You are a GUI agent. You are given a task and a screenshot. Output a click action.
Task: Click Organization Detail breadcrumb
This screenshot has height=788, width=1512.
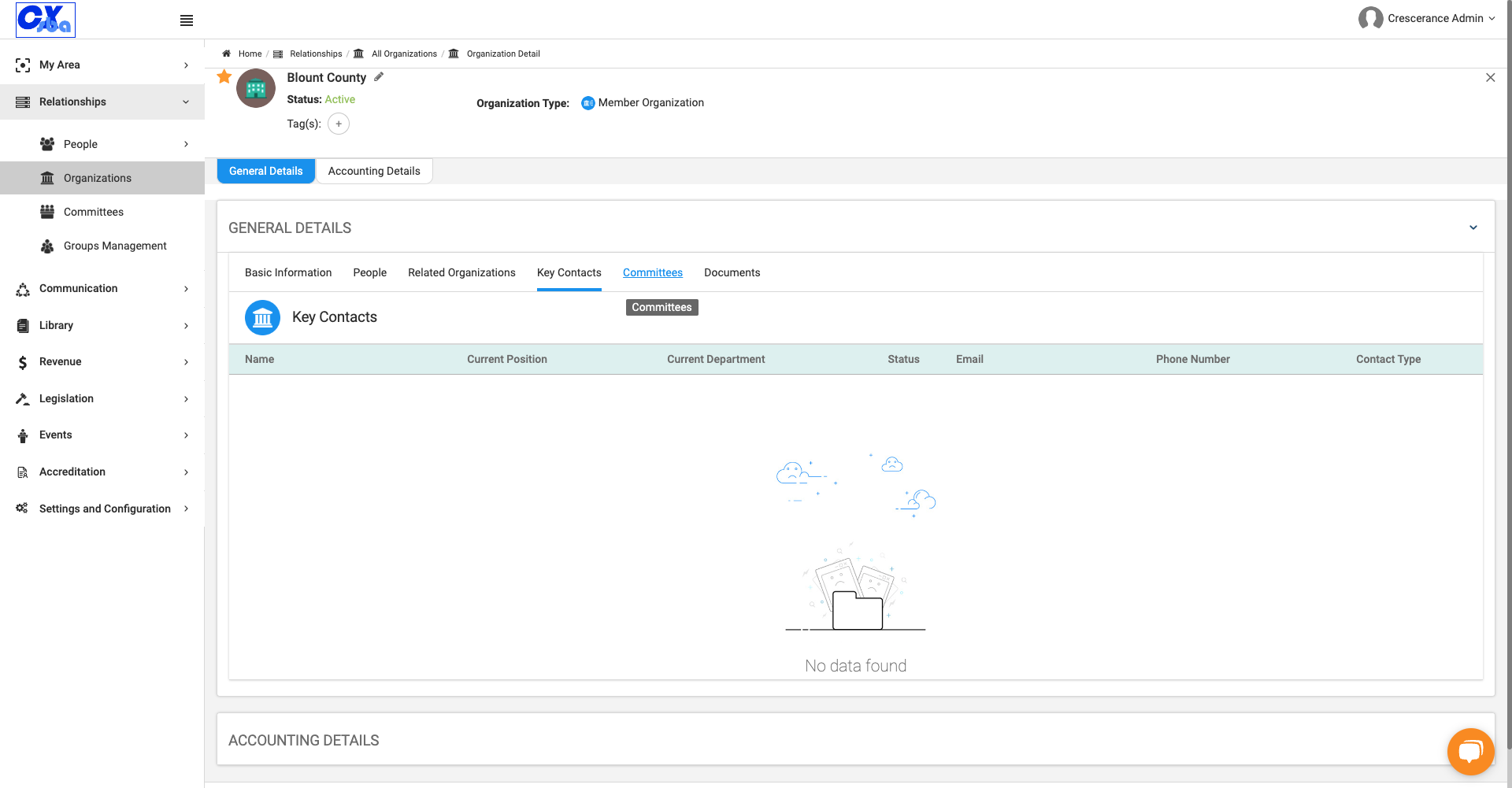click(x=503, y=54)
